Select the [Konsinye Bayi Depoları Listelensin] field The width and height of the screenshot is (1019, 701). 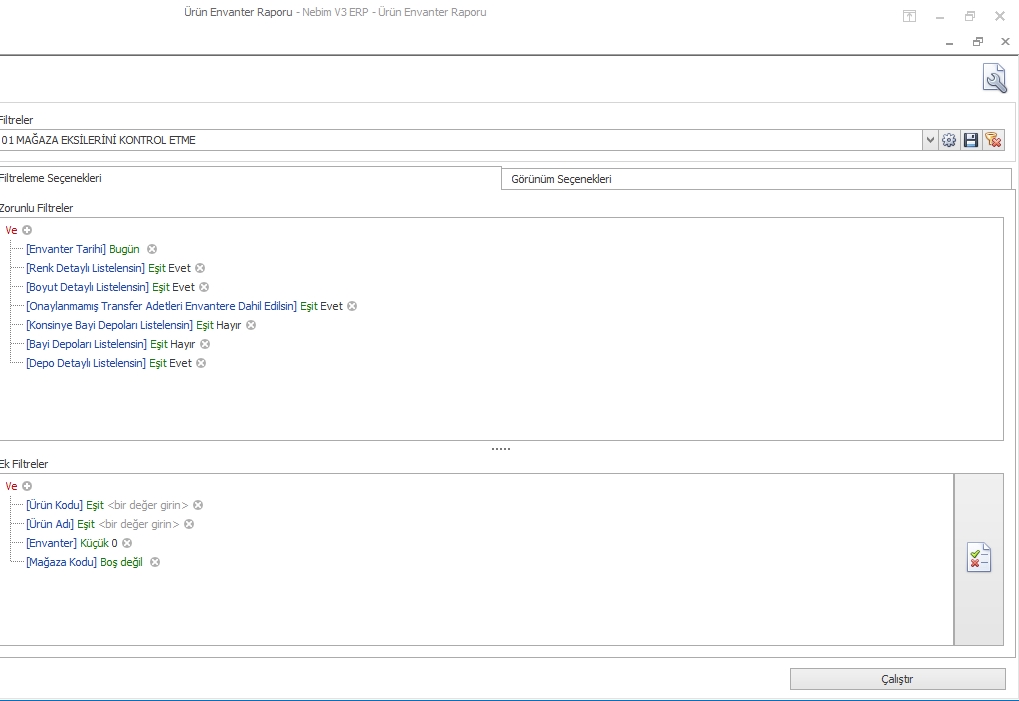[x=109, y=325]
